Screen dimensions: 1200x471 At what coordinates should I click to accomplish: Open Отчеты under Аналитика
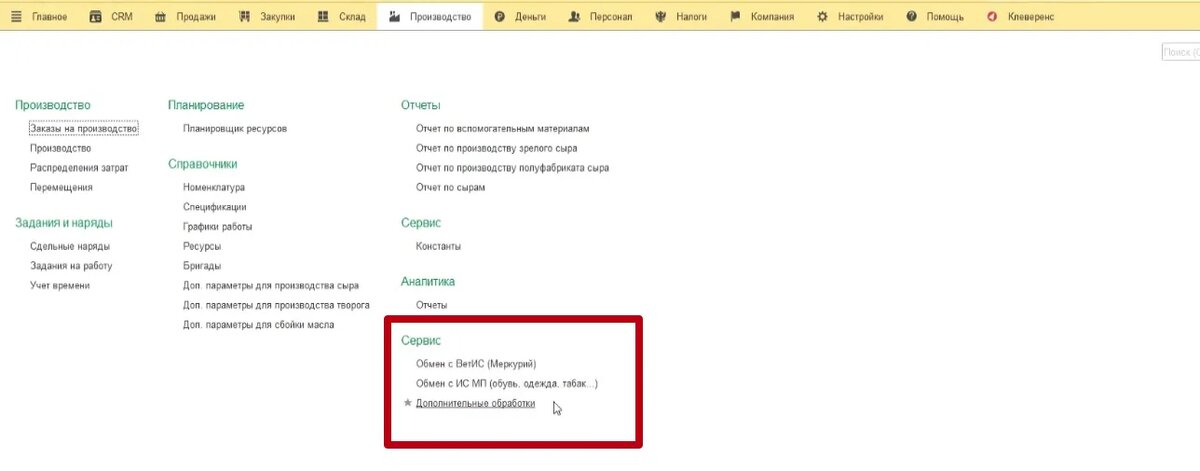point(431,305)
